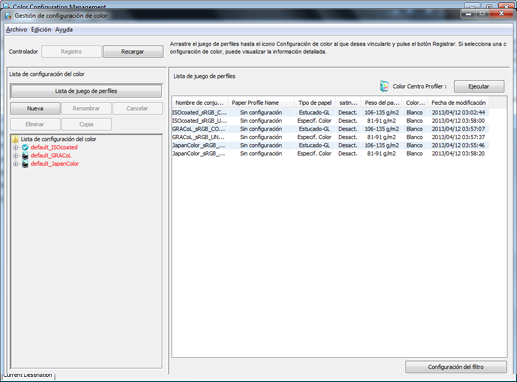Image resolution: width=517 pixels, height=382 pixels.
Task: Open Configuración del filtro
Action: click(x=456, y=367)
